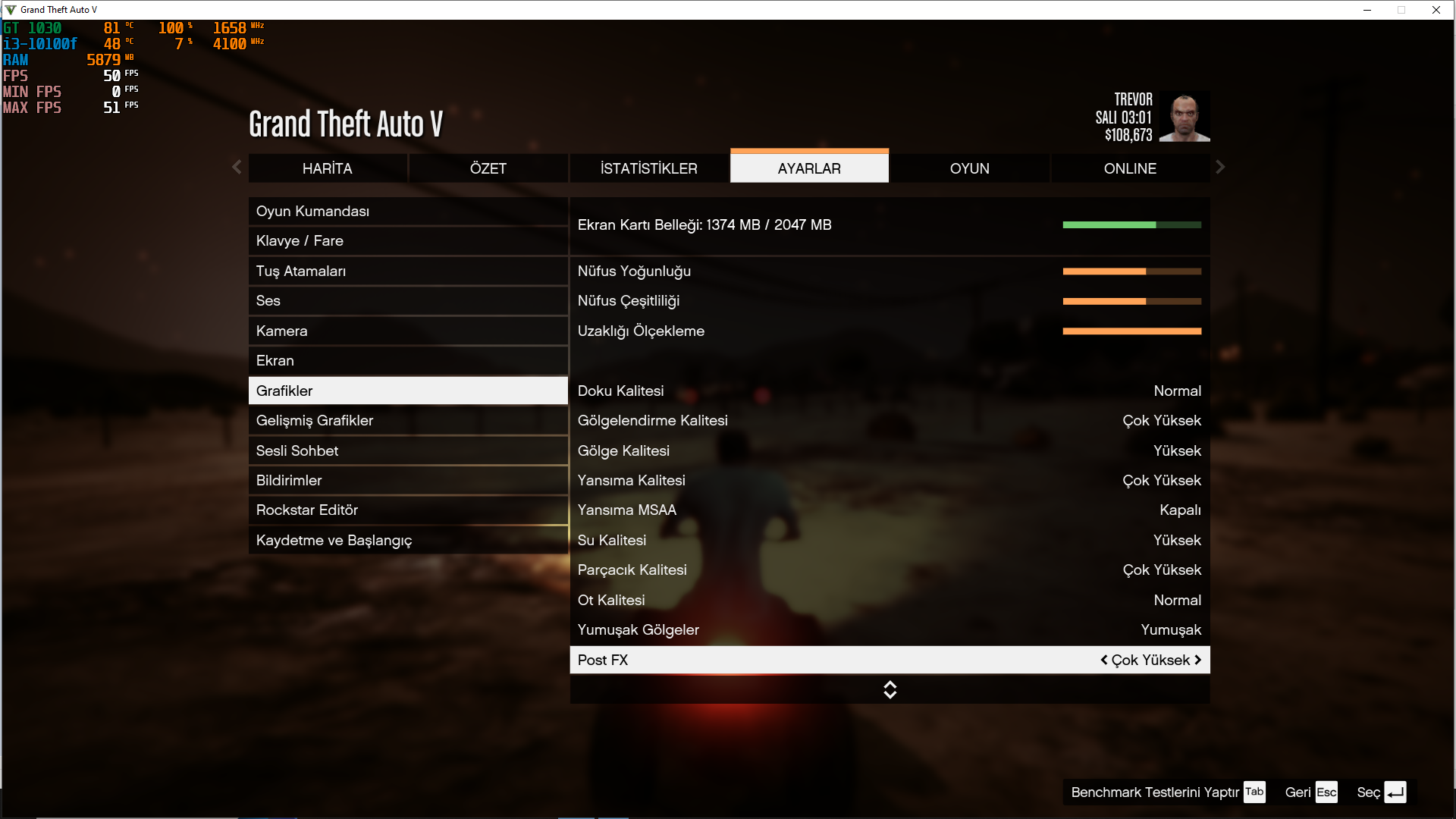Click the Uzaklığı Ölçekleme slider bar
Image resolution: width=1456 pixels, height=819 pixels.
coord(1131,331)
